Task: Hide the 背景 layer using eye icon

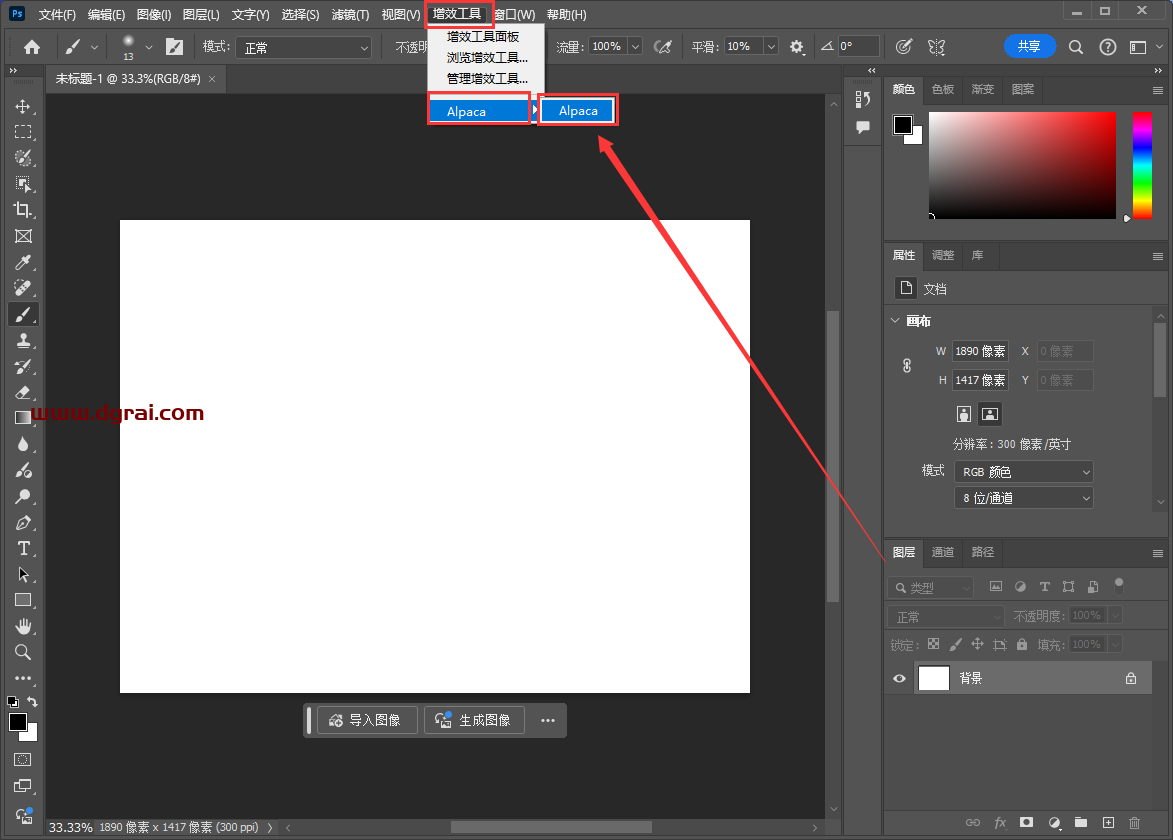Action: (x=899, y=678)
